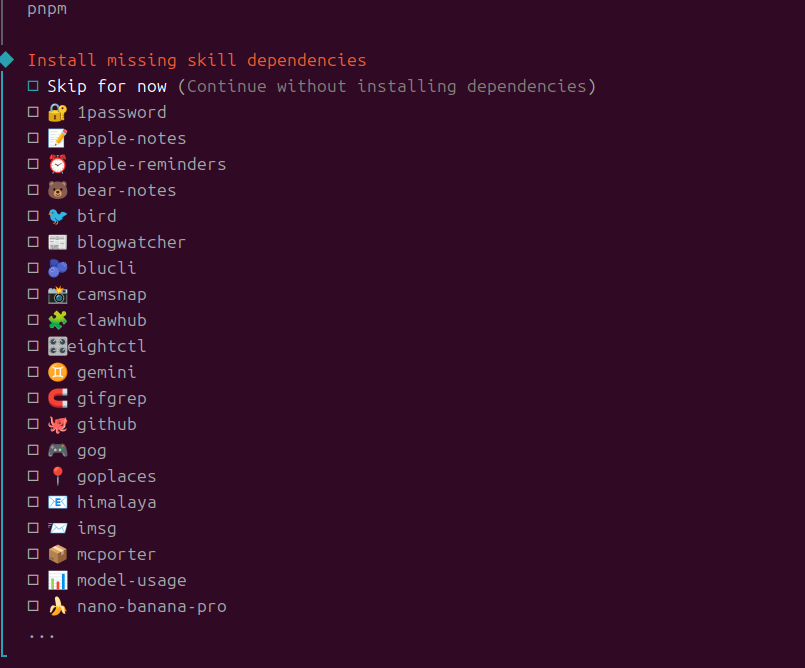Enable the gemini skill checkbox

click(33, 372)
